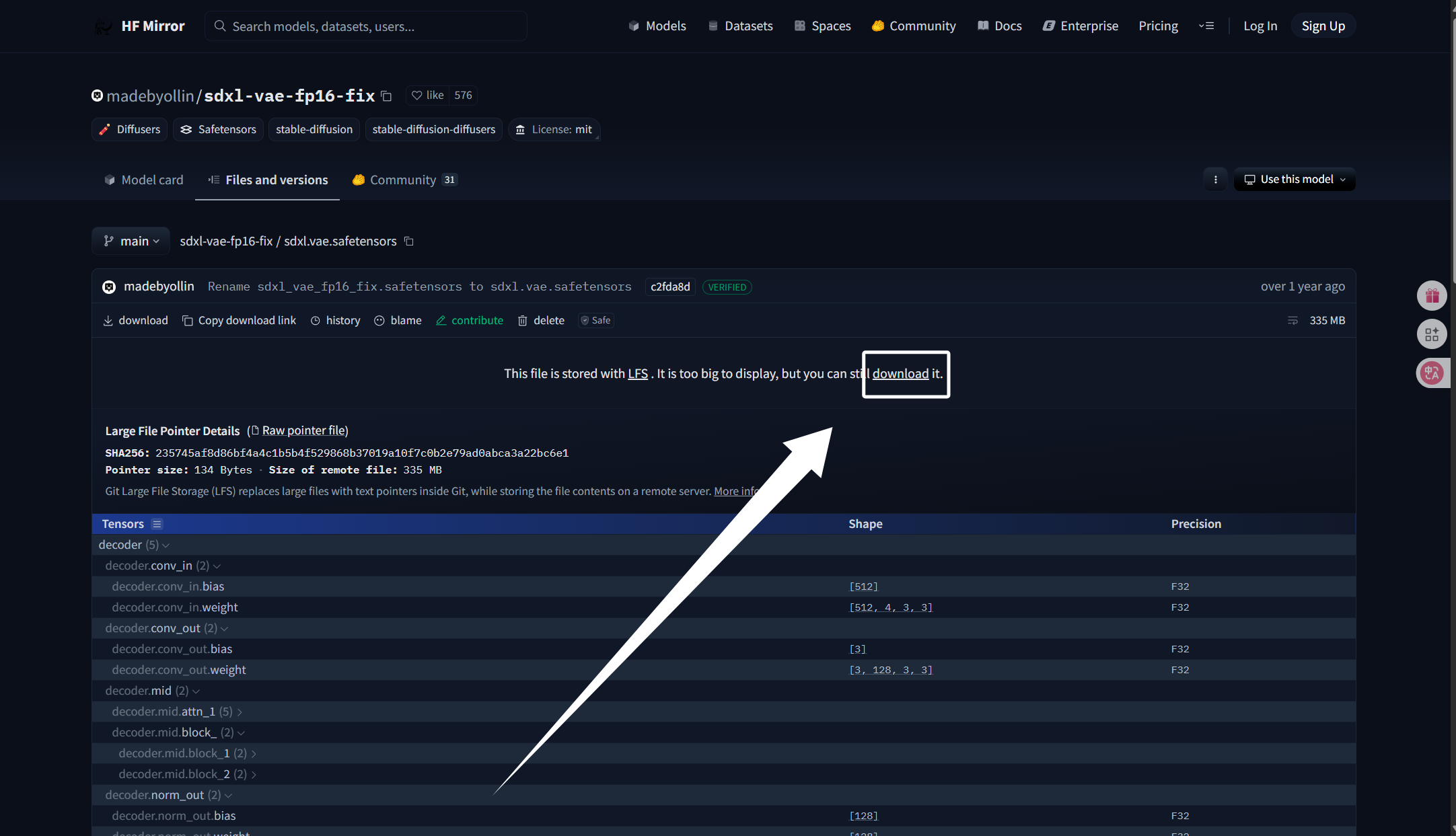Expand decoder.mid.attn_1 (5)
Viewport: 1456px width, 836px height.
tap(177, 712)
